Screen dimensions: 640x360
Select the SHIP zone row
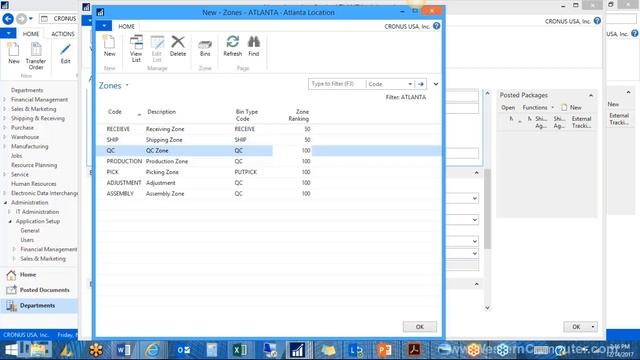[269, 140]
